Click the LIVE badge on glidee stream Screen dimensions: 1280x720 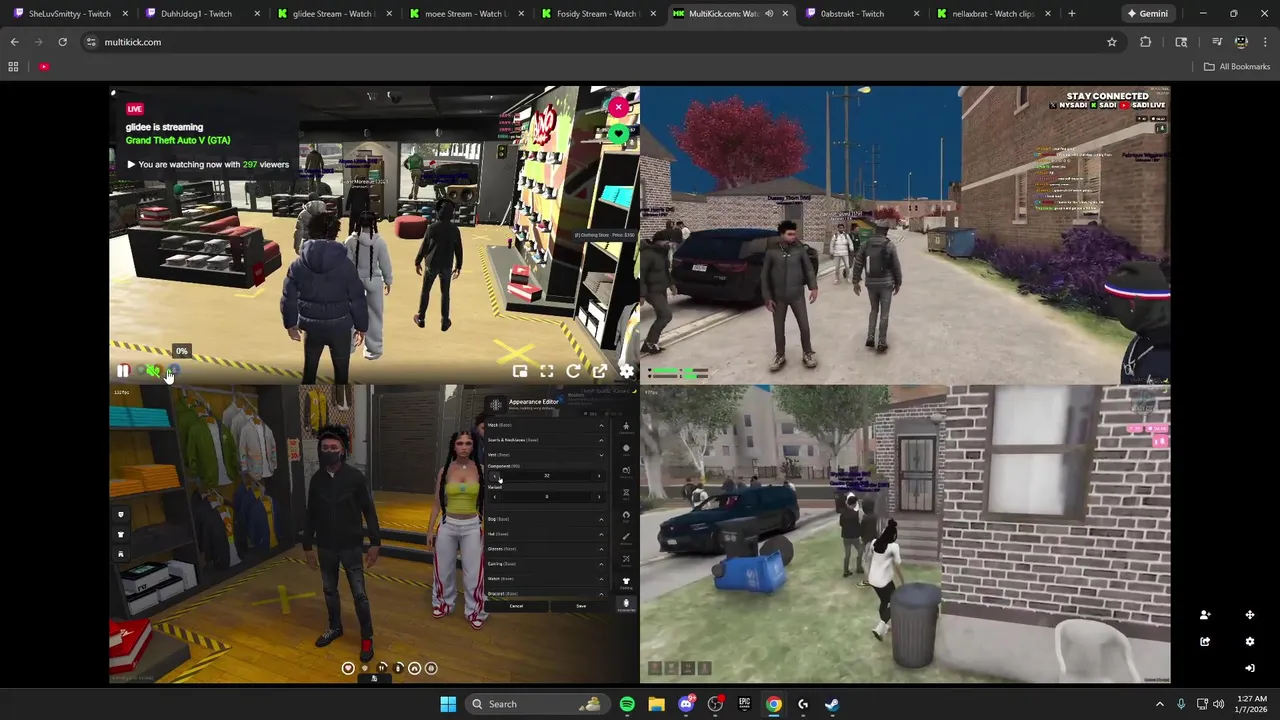click(135, 109)
